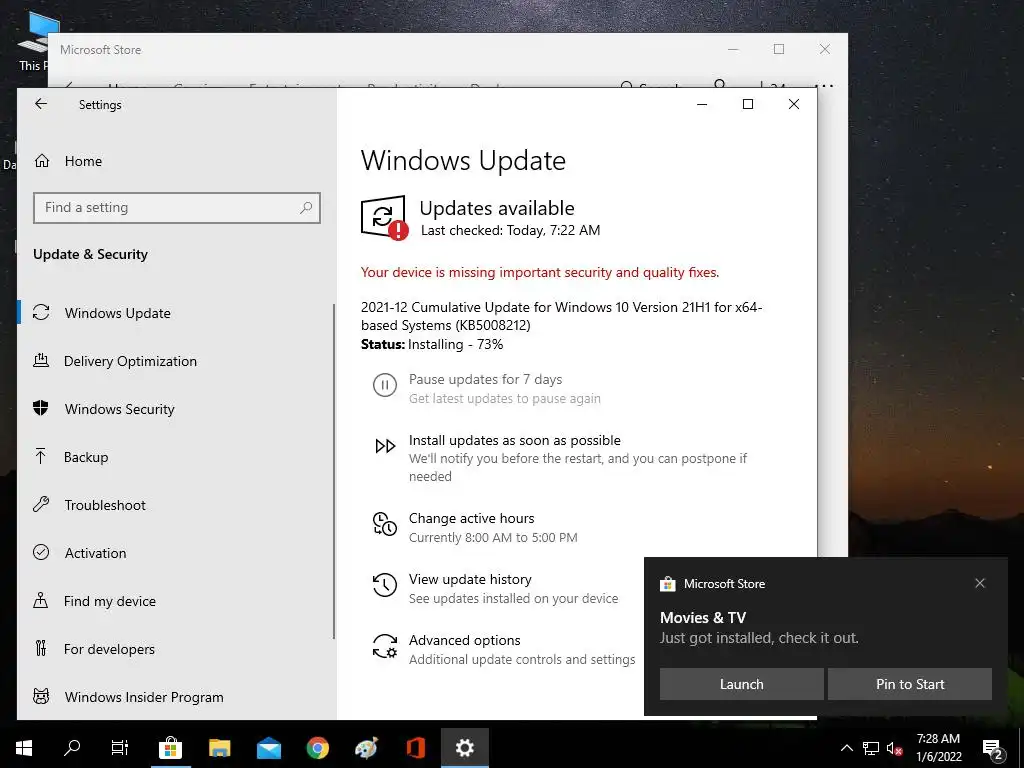Viewport: 1024px width, 768px height.
Task: Click the Settings sidebar scrollbar
Action: 334,470
